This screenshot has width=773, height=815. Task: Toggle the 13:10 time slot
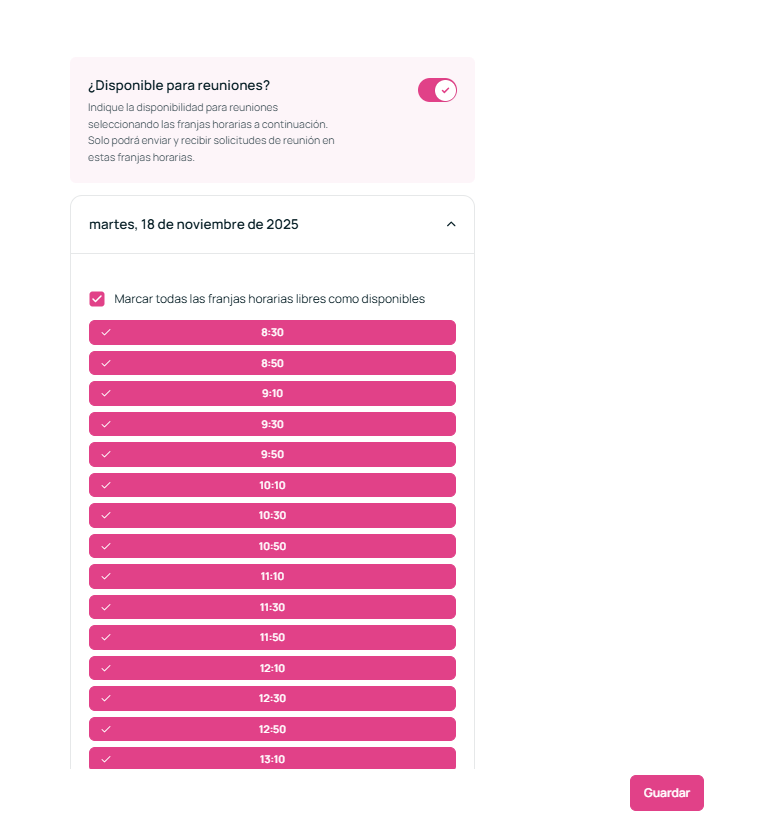click(x=272, y=759)
